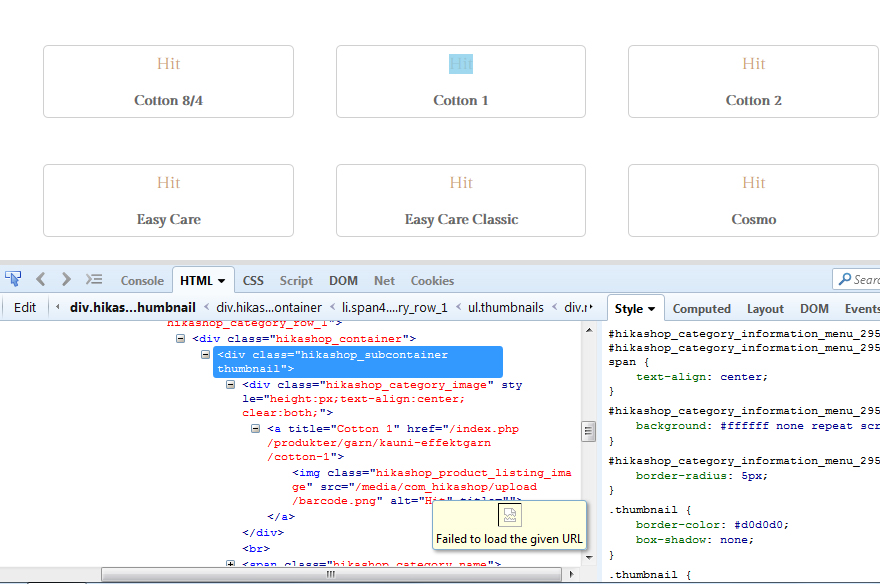Image resolution: width=880 pixels, height=584 pixels.
Task: Open the Cotton 8/4 category link
Action: tap(168, 100)
